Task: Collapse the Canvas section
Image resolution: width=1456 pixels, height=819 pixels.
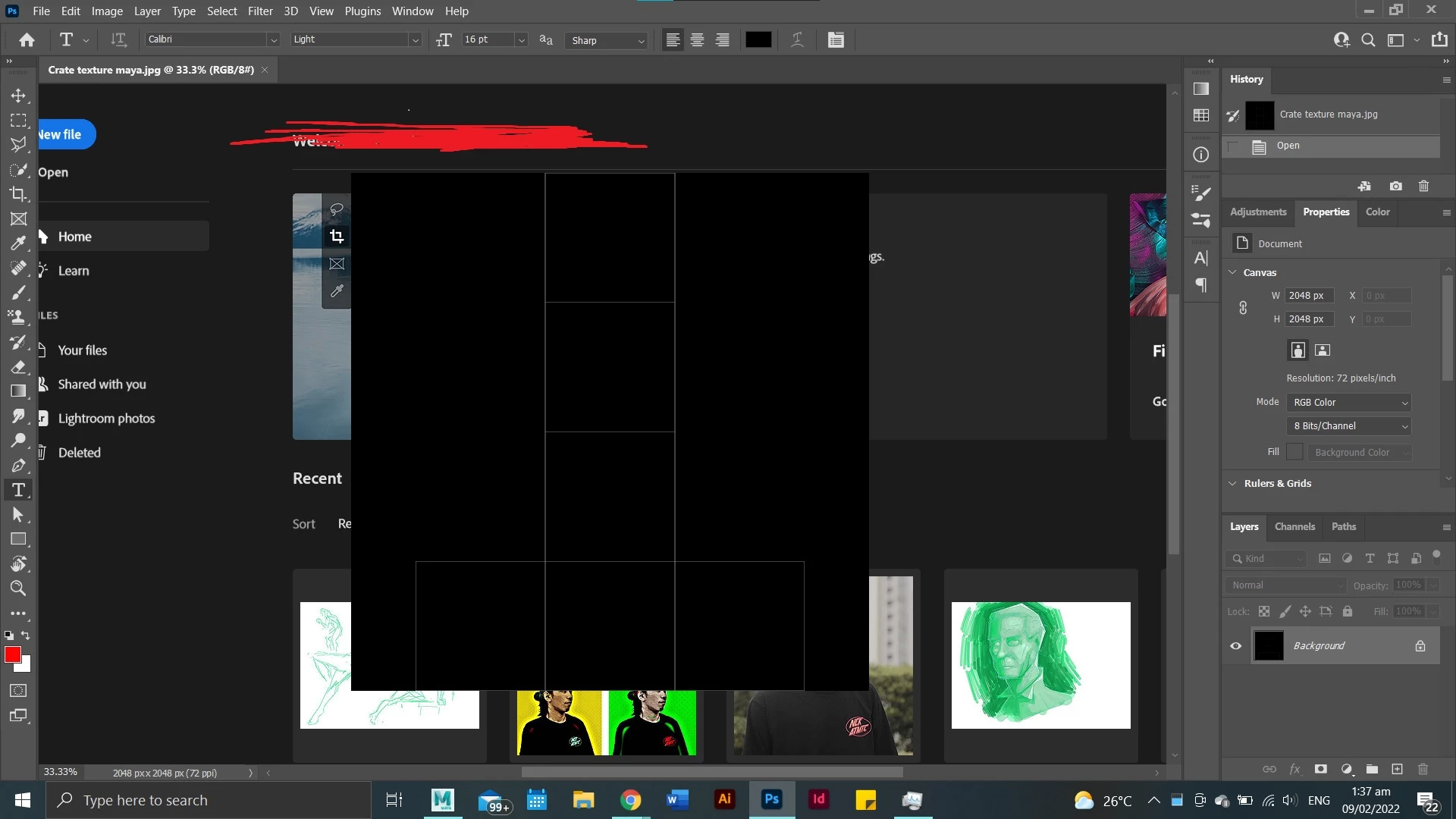Action: click(x=1232, y=272)
